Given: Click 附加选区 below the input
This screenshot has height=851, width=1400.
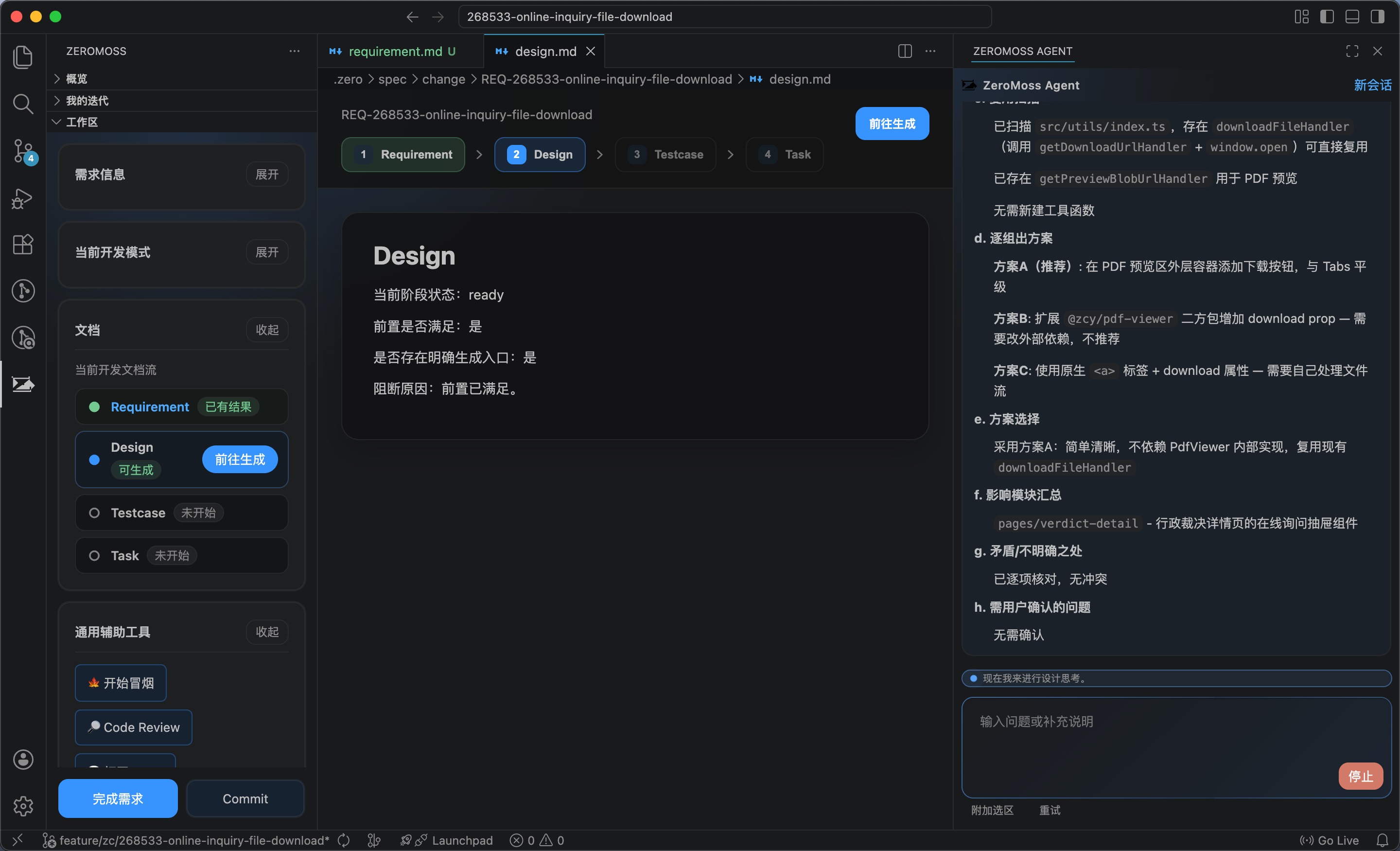Looking at the screenshot, I should point(992,810).
